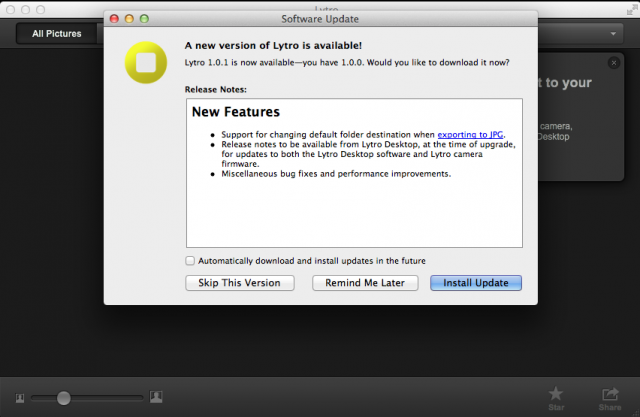Click the Star icon in bottom toolbar
Viewport: 640px width, 417px height.
pyautogui.click(x=556, y=393)
